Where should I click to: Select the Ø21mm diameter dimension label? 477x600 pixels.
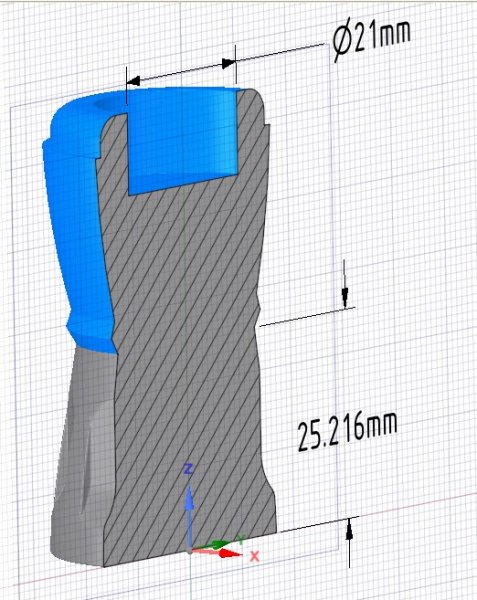click(372, 39)
